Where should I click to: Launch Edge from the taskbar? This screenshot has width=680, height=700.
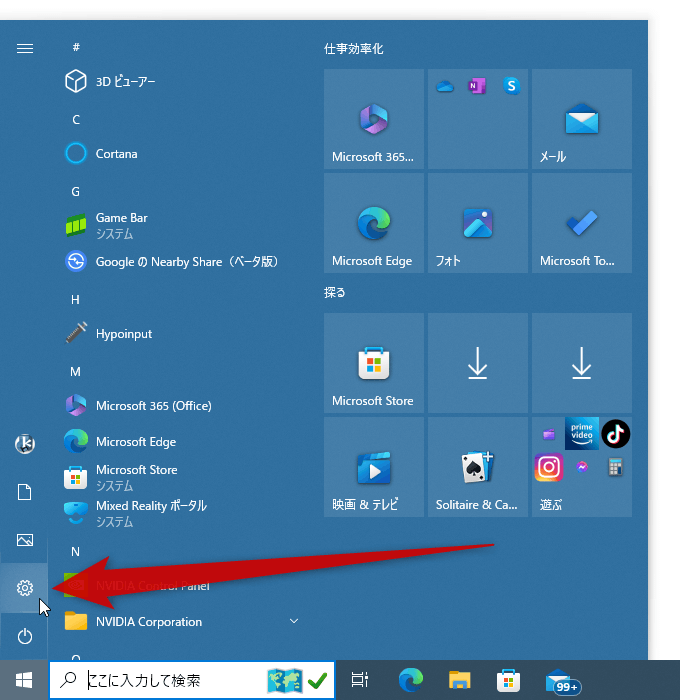[x=411, y=680]
